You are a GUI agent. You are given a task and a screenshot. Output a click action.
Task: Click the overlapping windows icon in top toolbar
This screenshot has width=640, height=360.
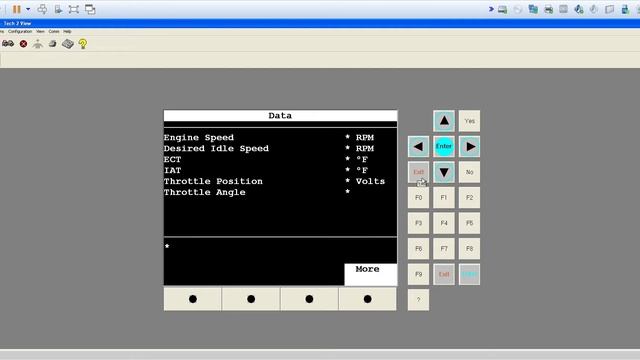click(90, 9)
